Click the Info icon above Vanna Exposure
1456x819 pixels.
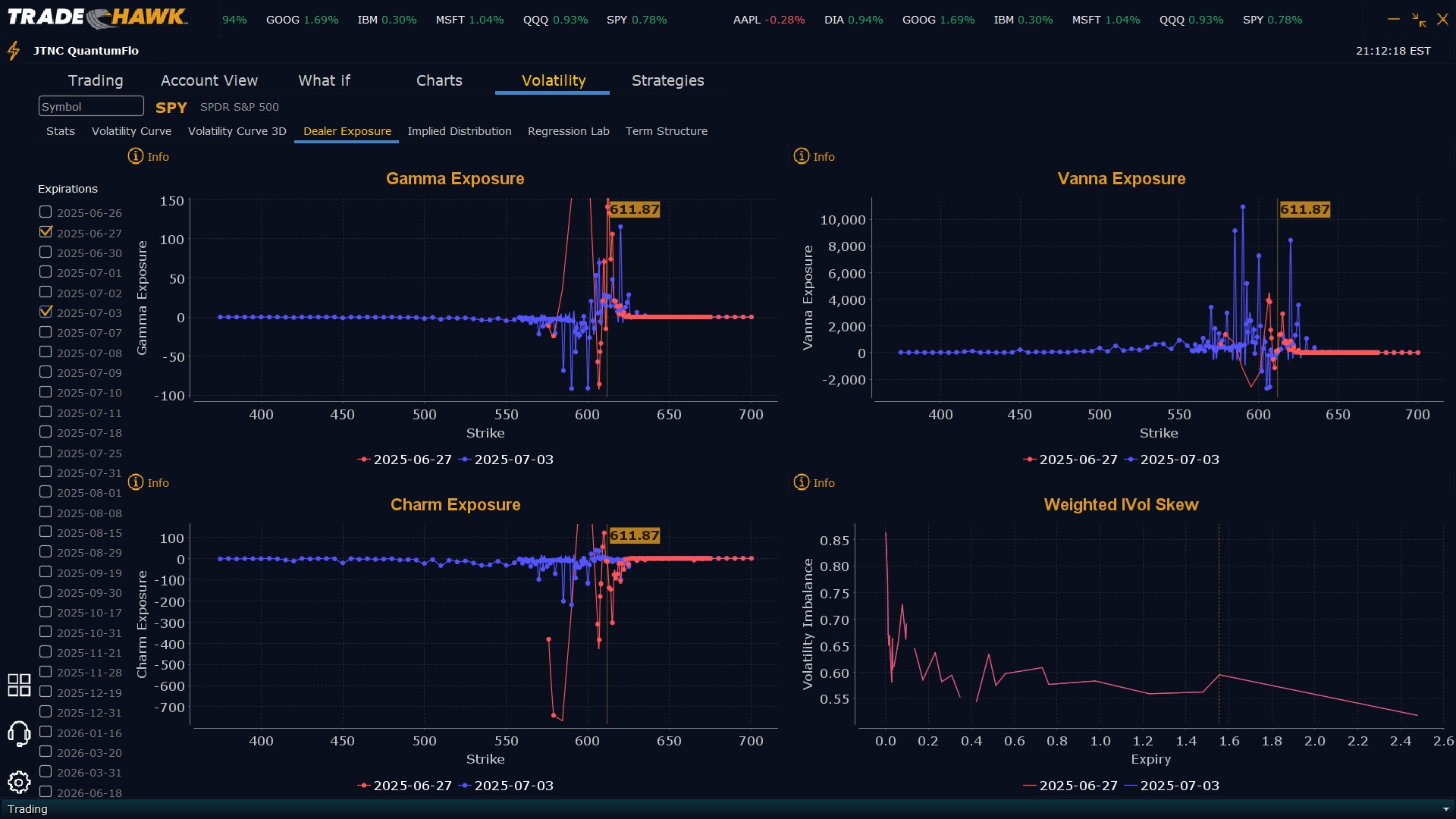pos(802,156)
